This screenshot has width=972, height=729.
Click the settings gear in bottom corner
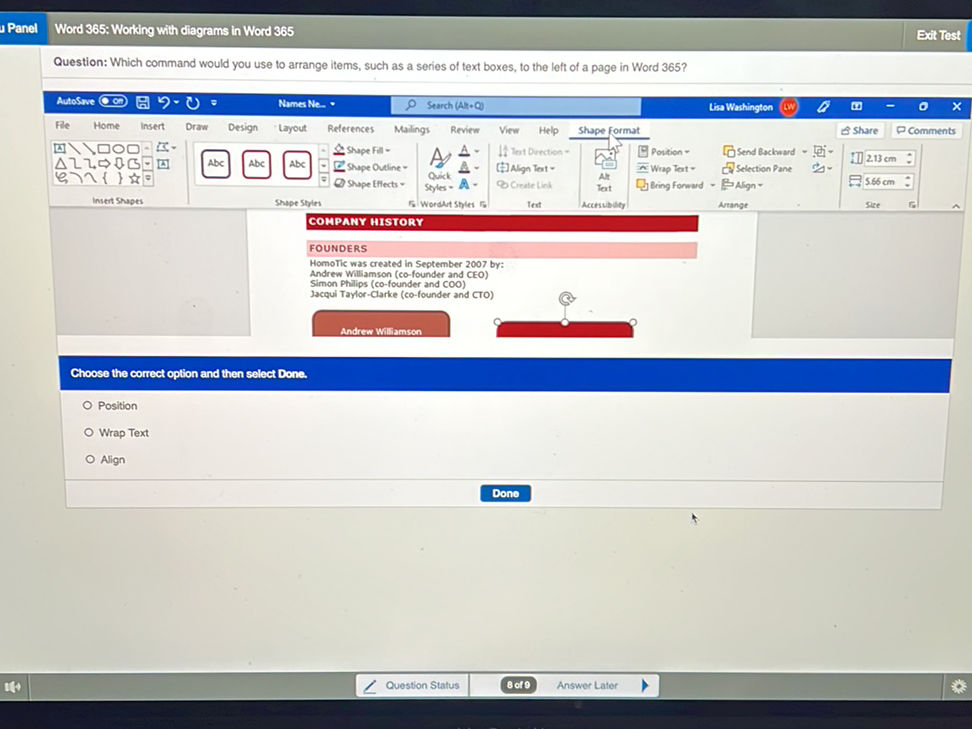coord(958,686)
